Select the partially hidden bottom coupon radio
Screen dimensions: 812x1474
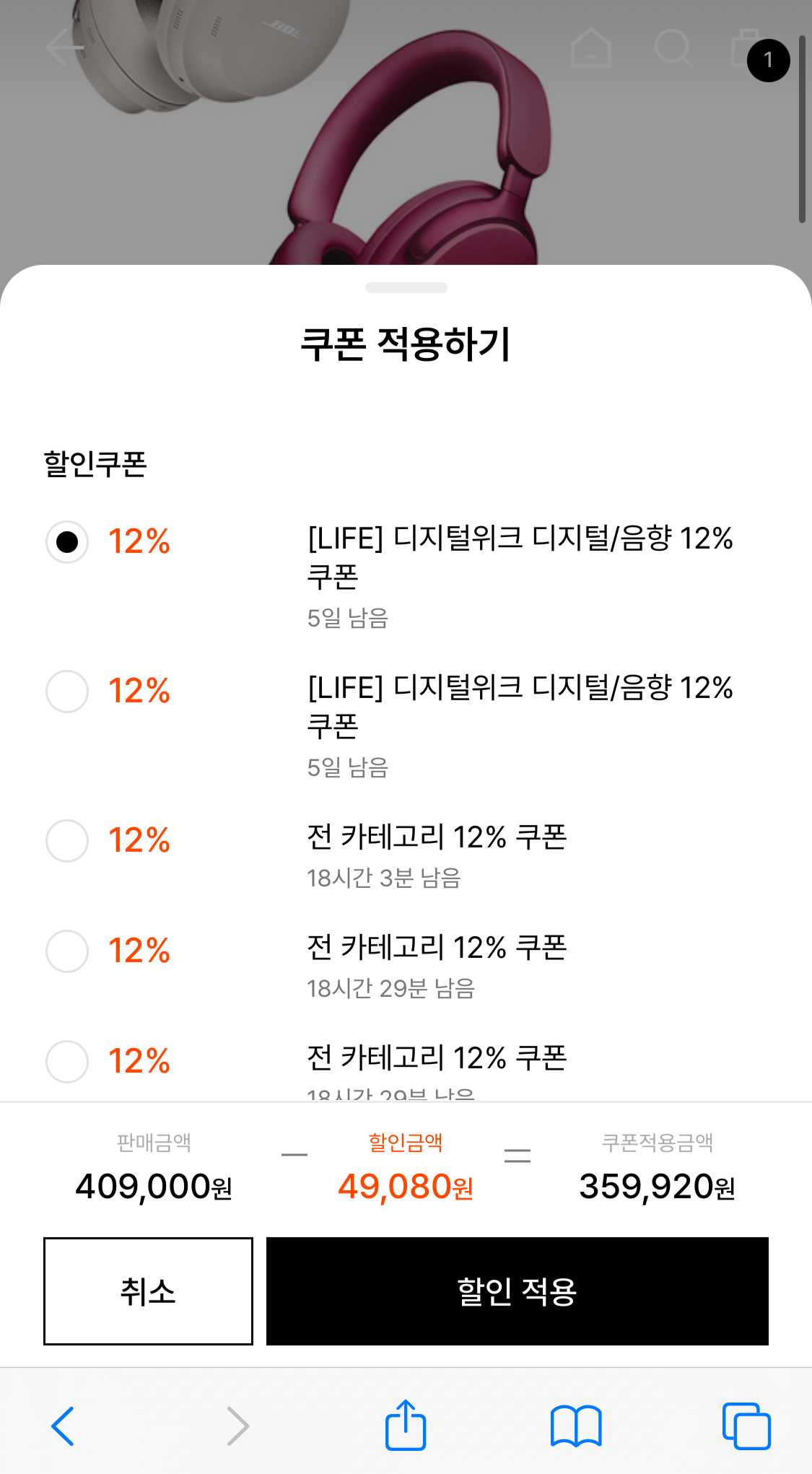click(67, 1061)
